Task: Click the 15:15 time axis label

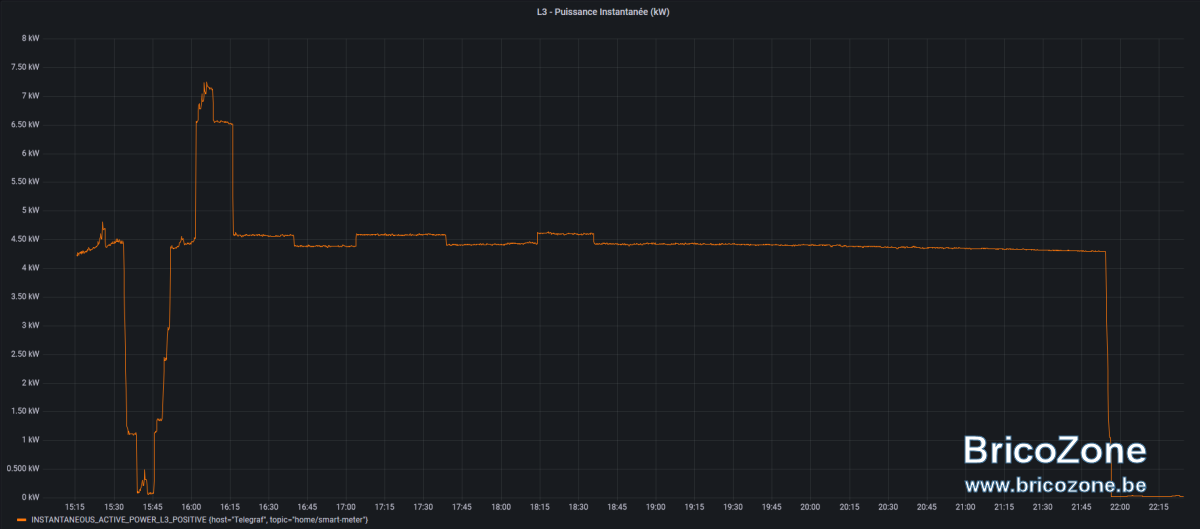Action: [76, 507]
